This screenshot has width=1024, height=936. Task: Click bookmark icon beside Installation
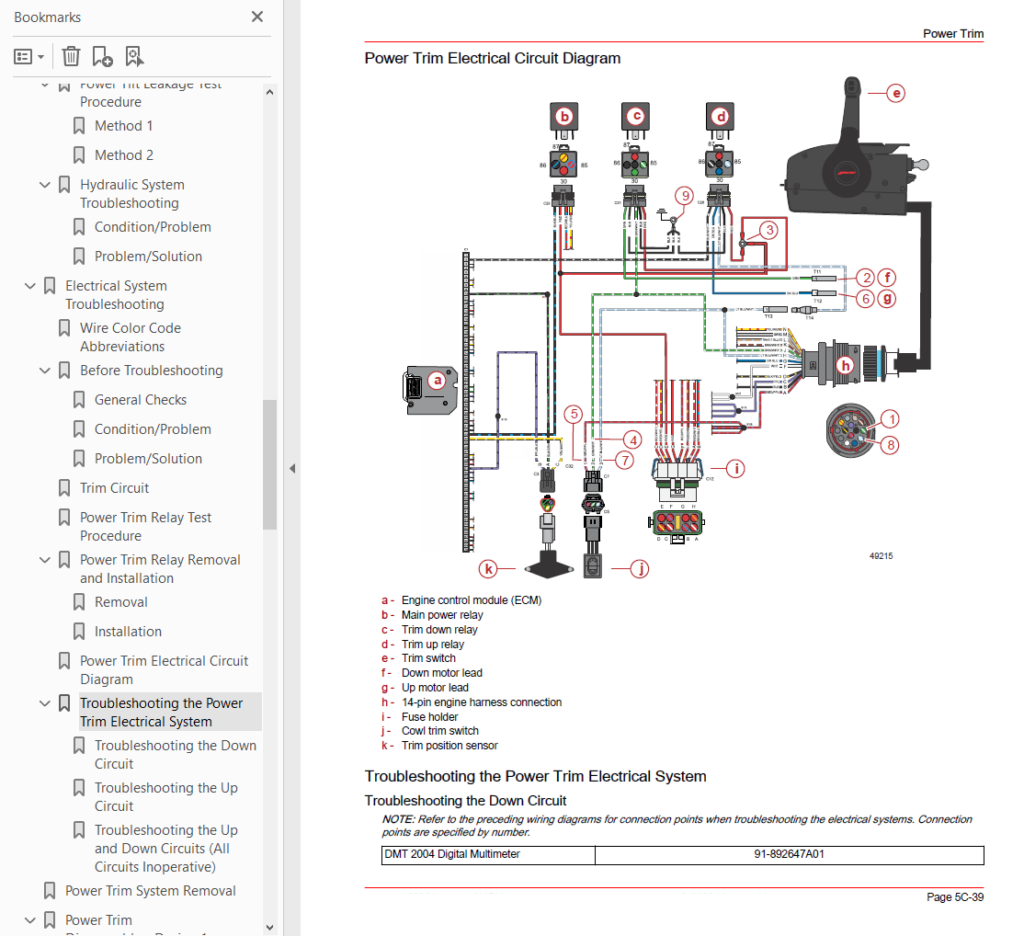(79, 632)
